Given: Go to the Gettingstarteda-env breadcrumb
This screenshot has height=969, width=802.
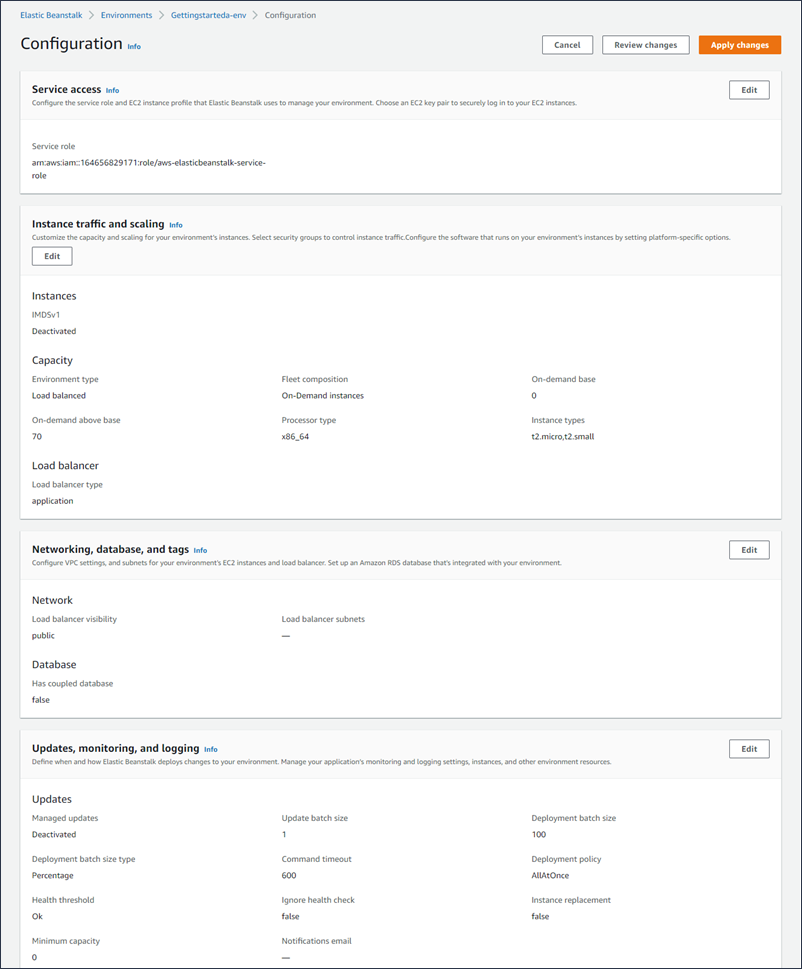Looking at the screenshot, I should pyautogui.click(x=208, y=16).
